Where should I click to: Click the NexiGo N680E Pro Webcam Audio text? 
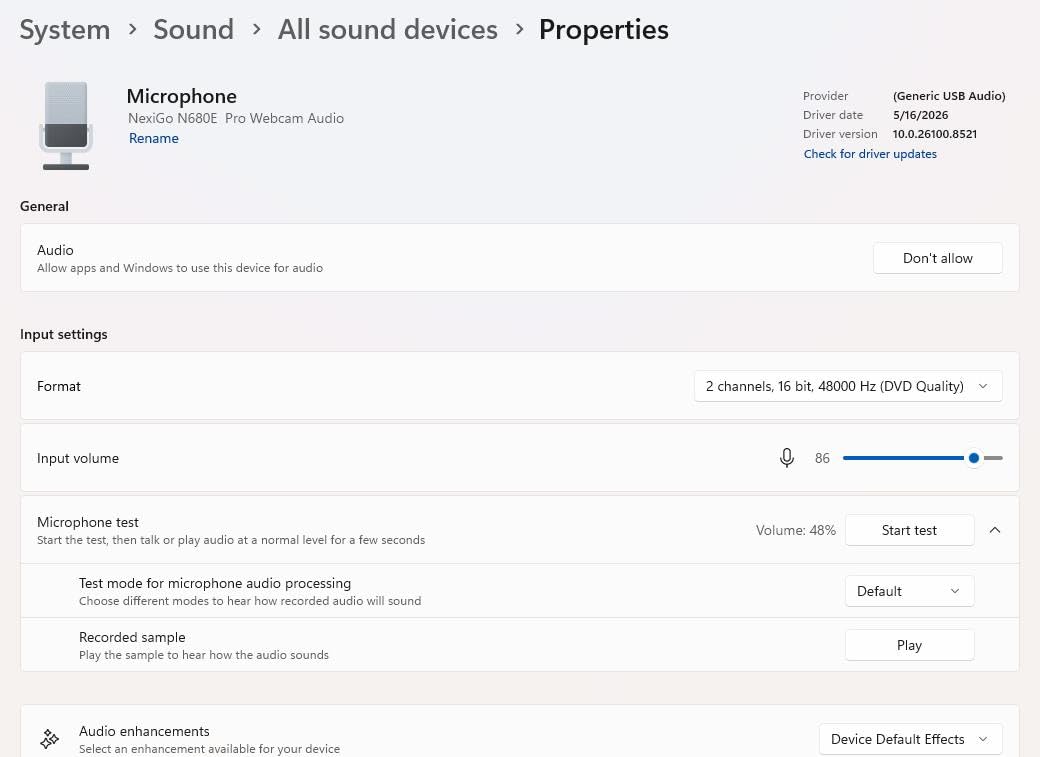click(236, 118)
